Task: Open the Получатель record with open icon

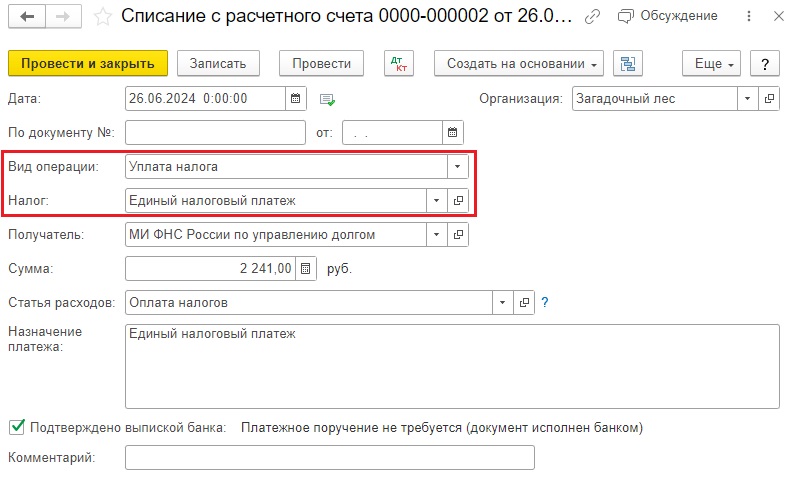Action: tap(458, 234)
